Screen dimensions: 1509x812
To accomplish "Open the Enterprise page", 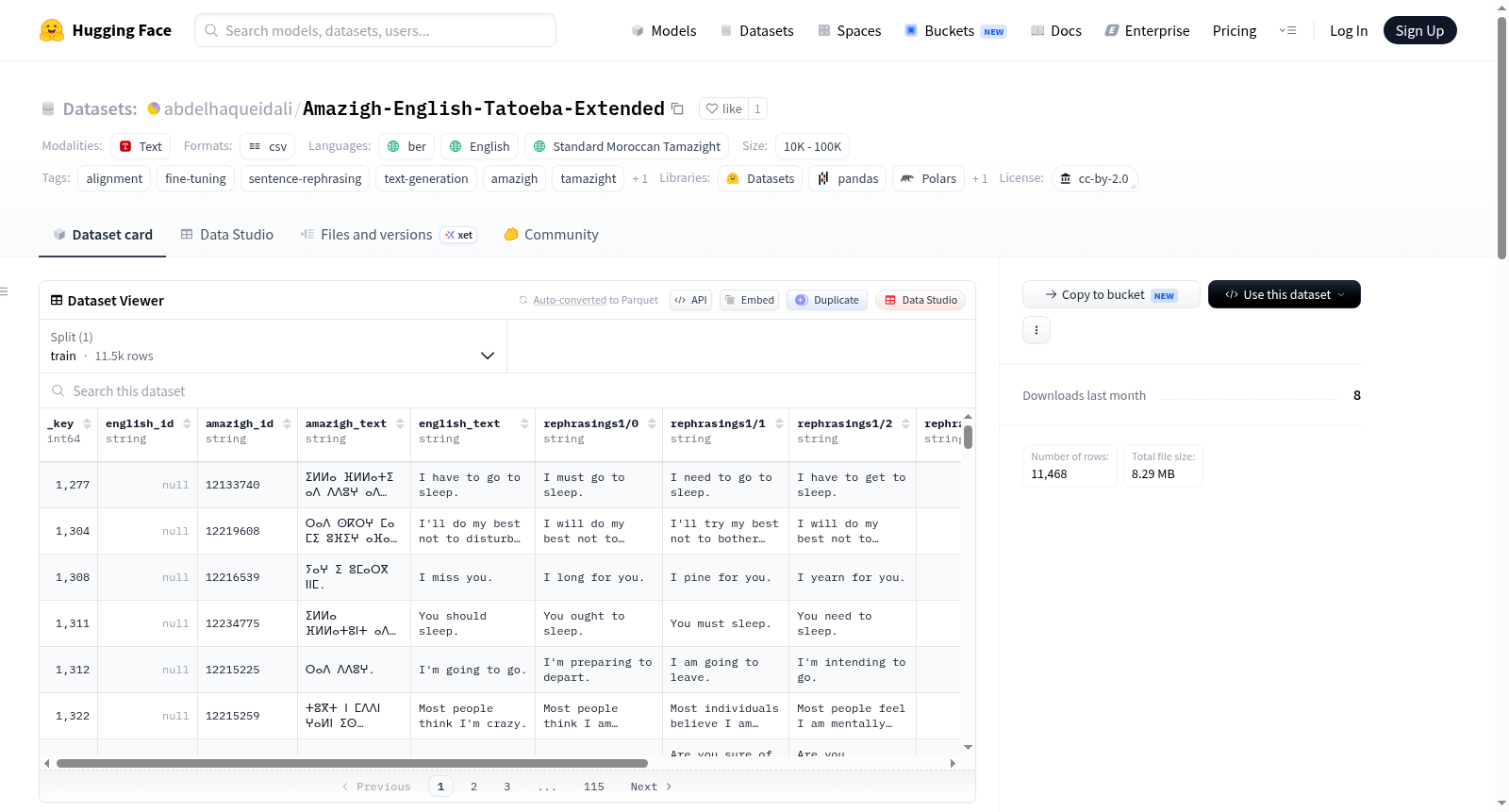I will (1147, 30).
